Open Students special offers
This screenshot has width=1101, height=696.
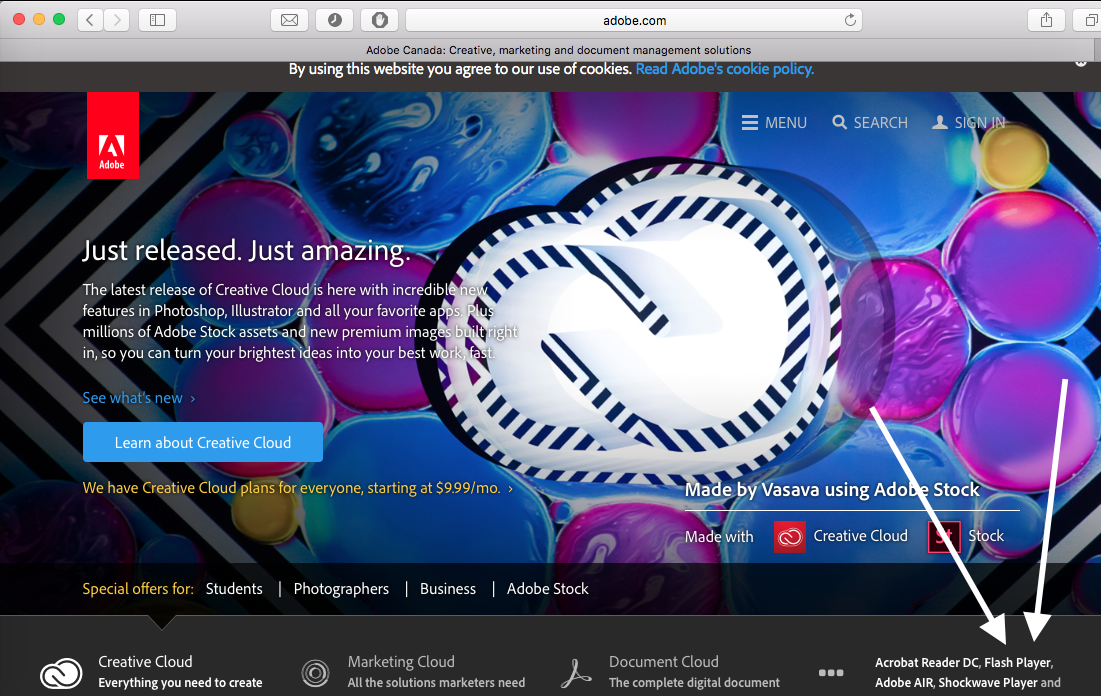(234, 589)
